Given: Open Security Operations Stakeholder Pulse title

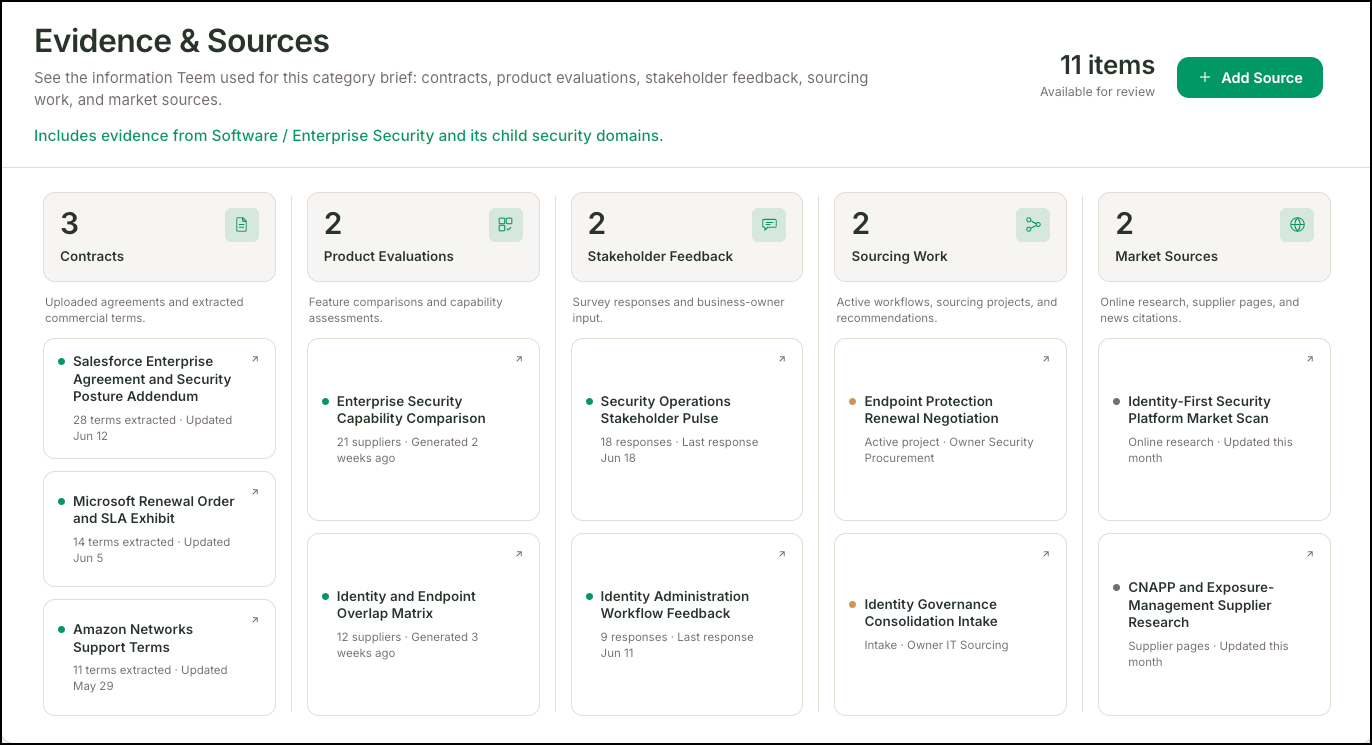Looking at the screenshot, I should (x=666, y=410).
